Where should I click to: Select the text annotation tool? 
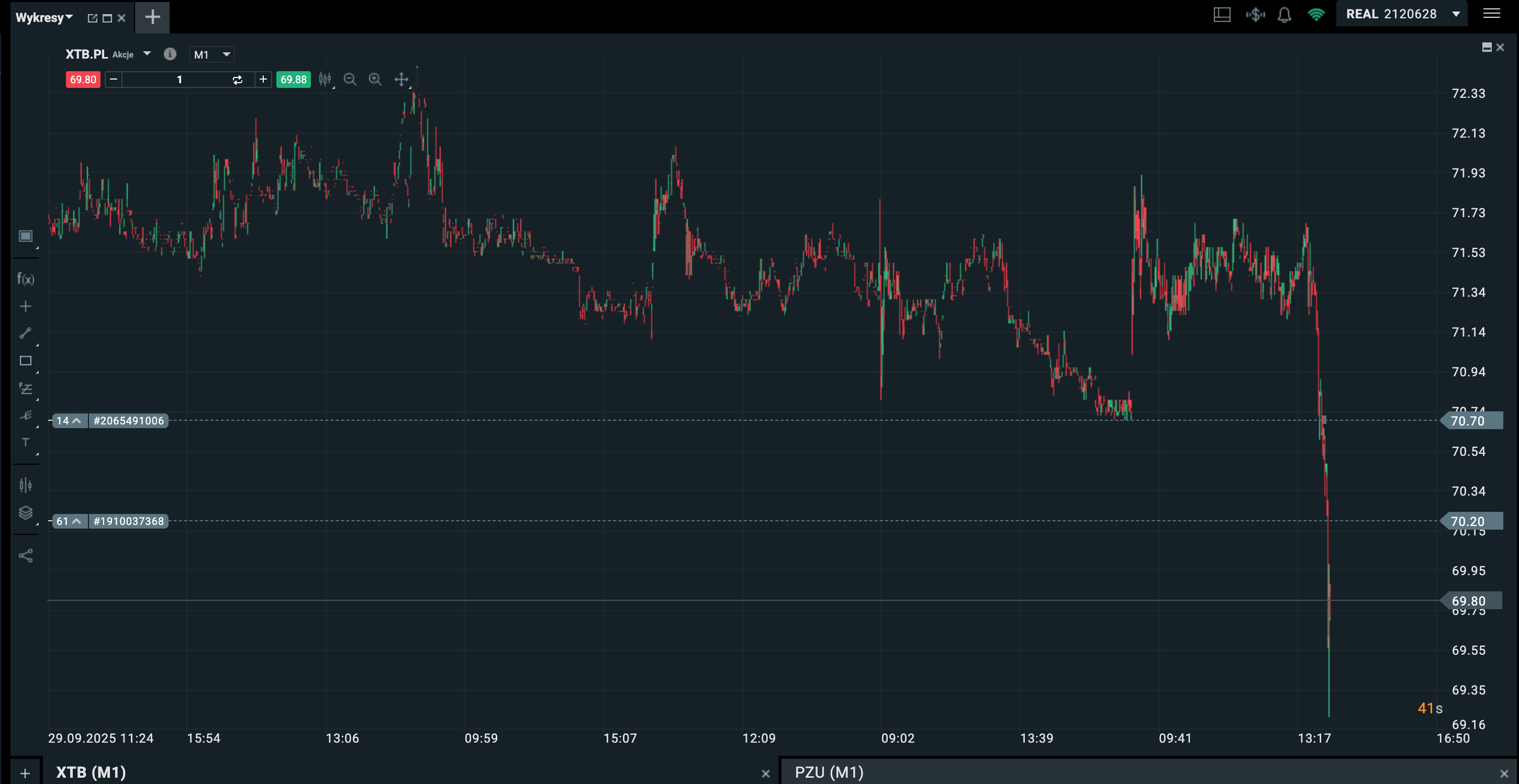coord(25,442)
